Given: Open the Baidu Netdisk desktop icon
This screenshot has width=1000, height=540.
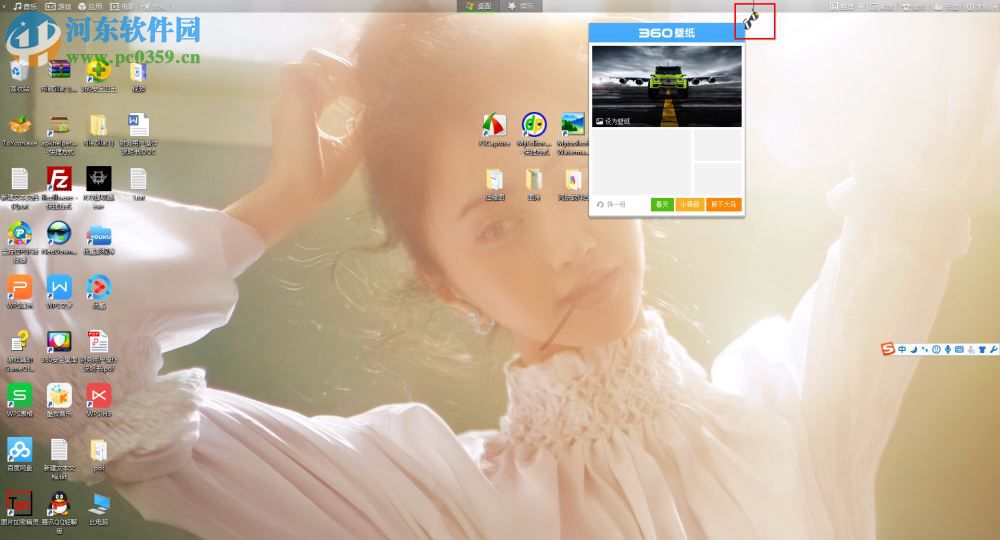Looking at the screenshot, I should click(x=19, y=449).
